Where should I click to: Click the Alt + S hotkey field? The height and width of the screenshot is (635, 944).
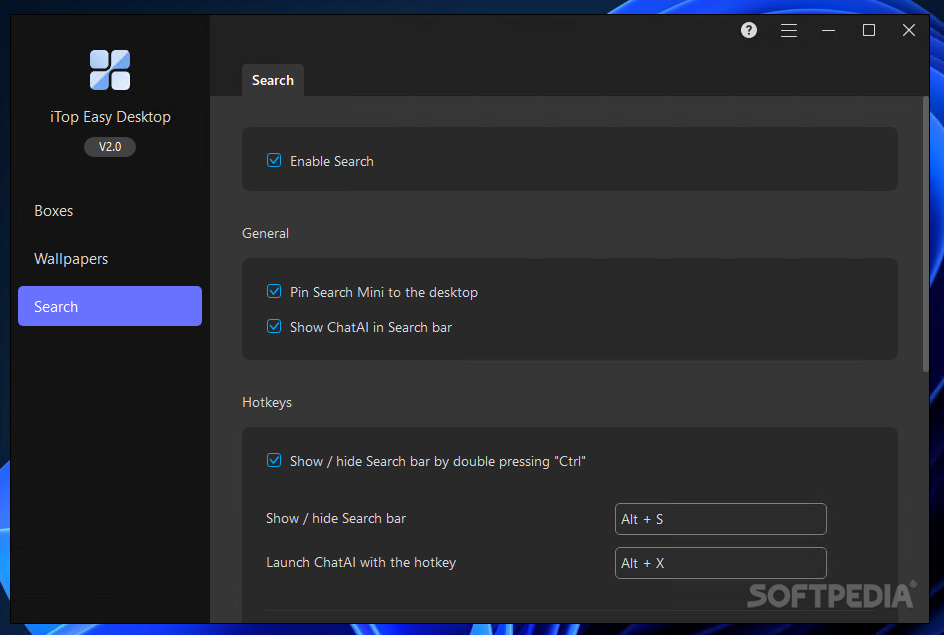(721, 519)
